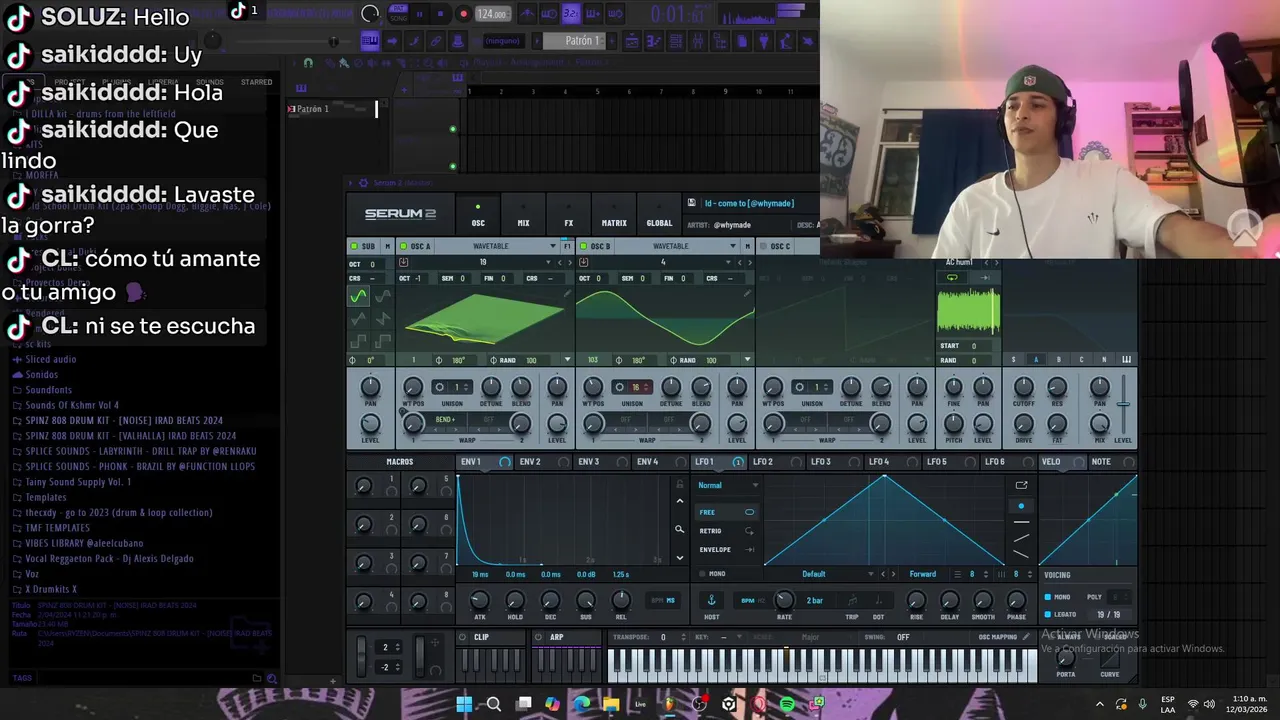Switch to the MIX tab in Serum
Screen dimensions: 1280x720
point(523,216)
